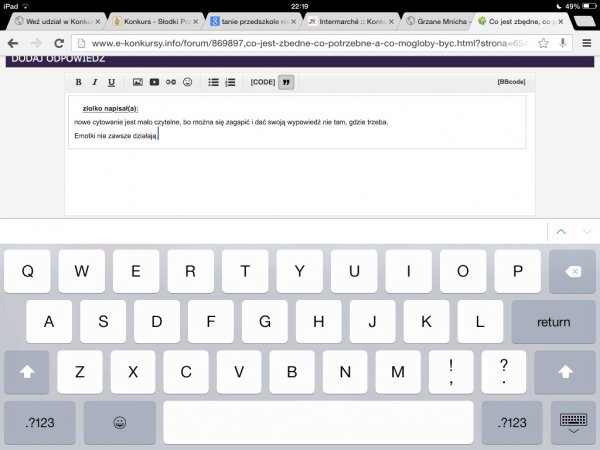Apply italic formatting in the editor toolbar
The width and height of the screenshot is (600, 450).
[94, 82]
